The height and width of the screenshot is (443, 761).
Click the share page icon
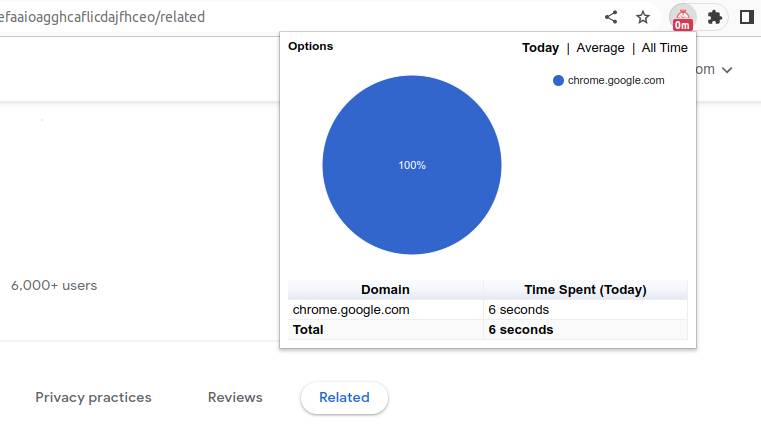(x=611, y=17)
